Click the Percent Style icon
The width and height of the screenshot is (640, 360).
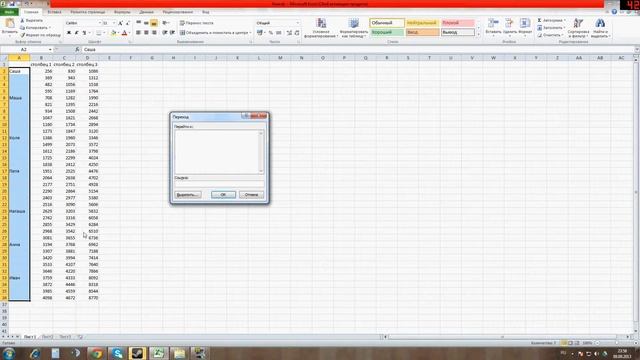tap(271, 33)
